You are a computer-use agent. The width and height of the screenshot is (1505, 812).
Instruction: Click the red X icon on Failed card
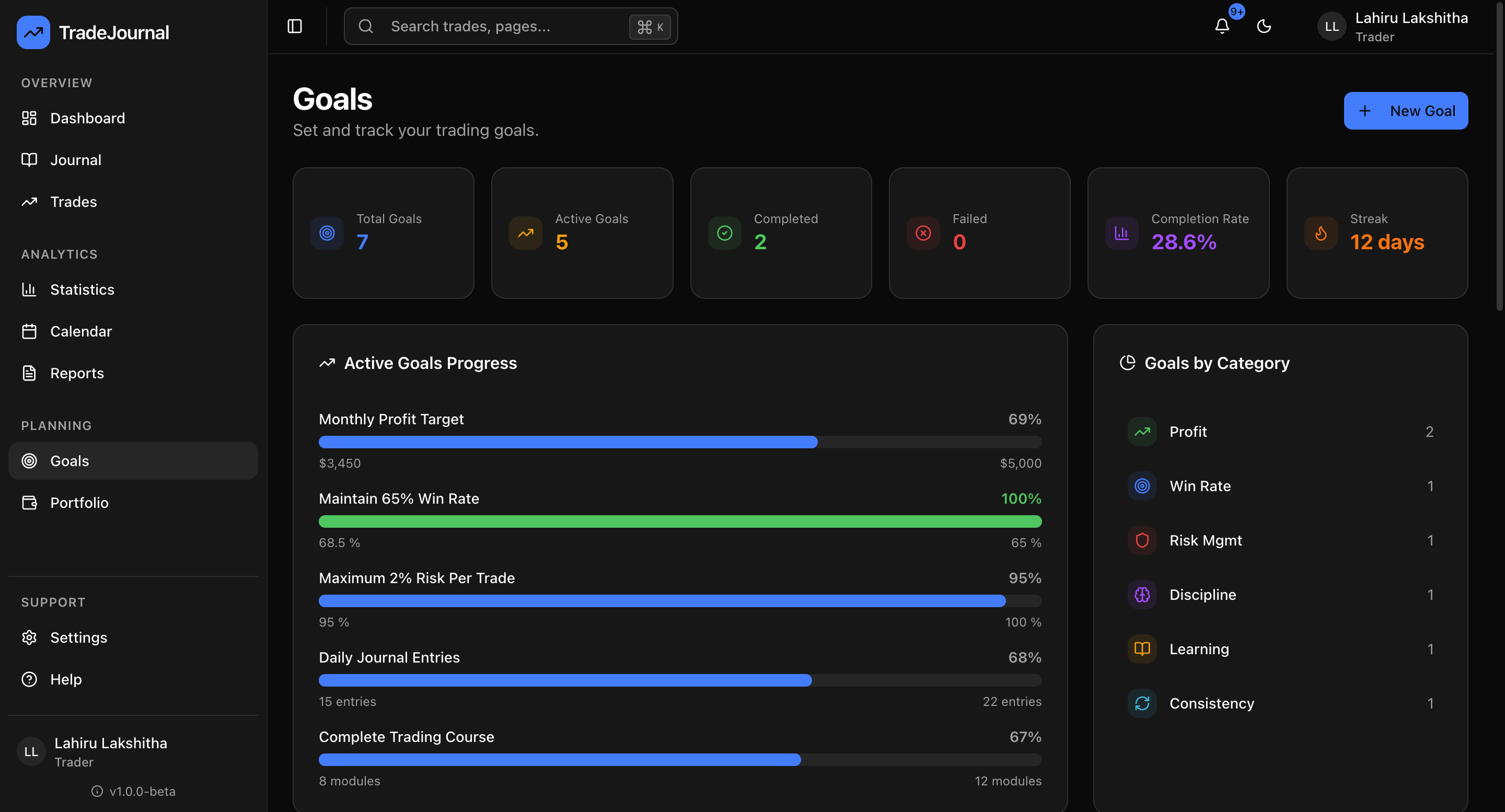click(922, 233)
